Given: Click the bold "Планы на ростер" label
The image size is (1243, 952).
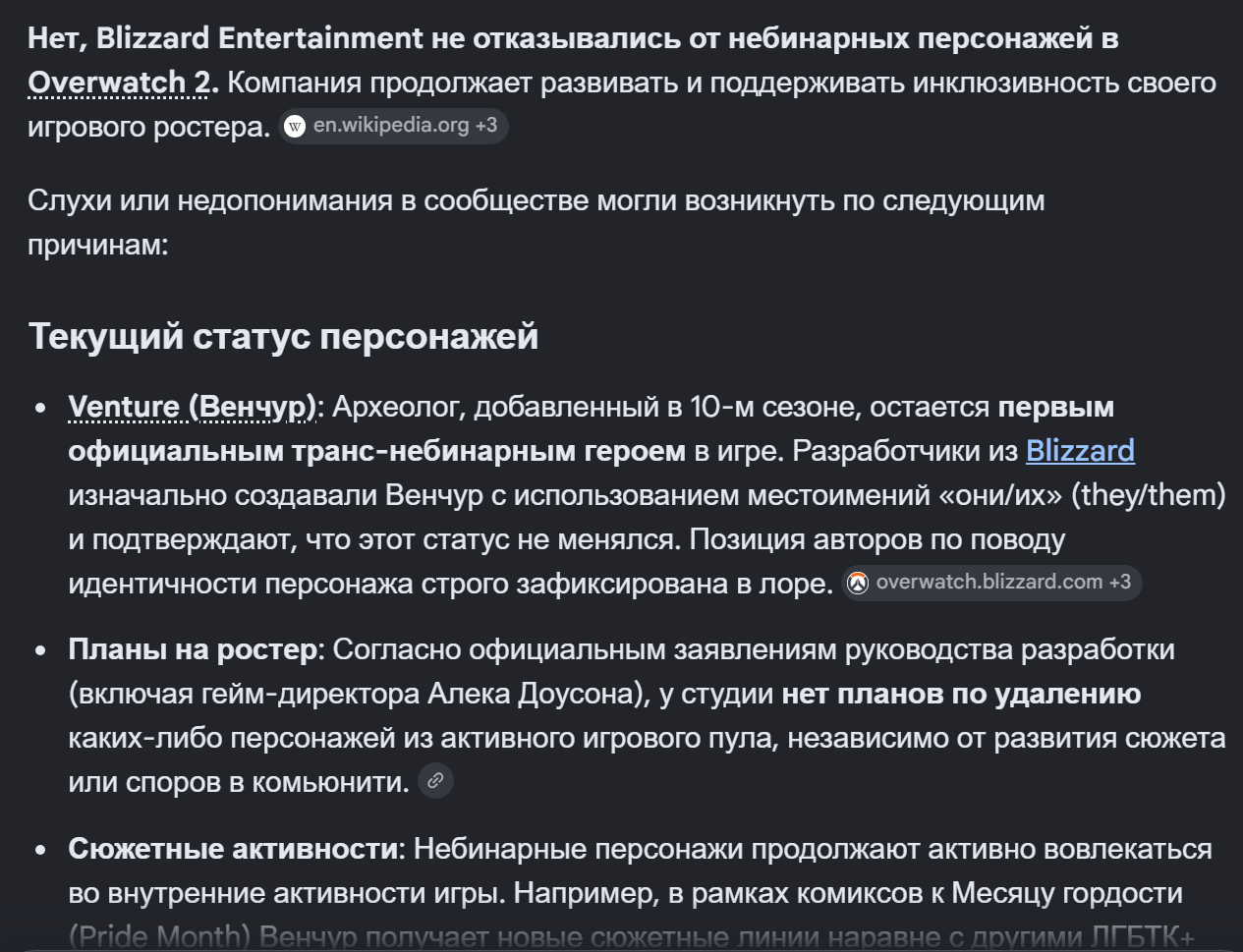Looking at the screenshot, I should (x=193, y=649).
